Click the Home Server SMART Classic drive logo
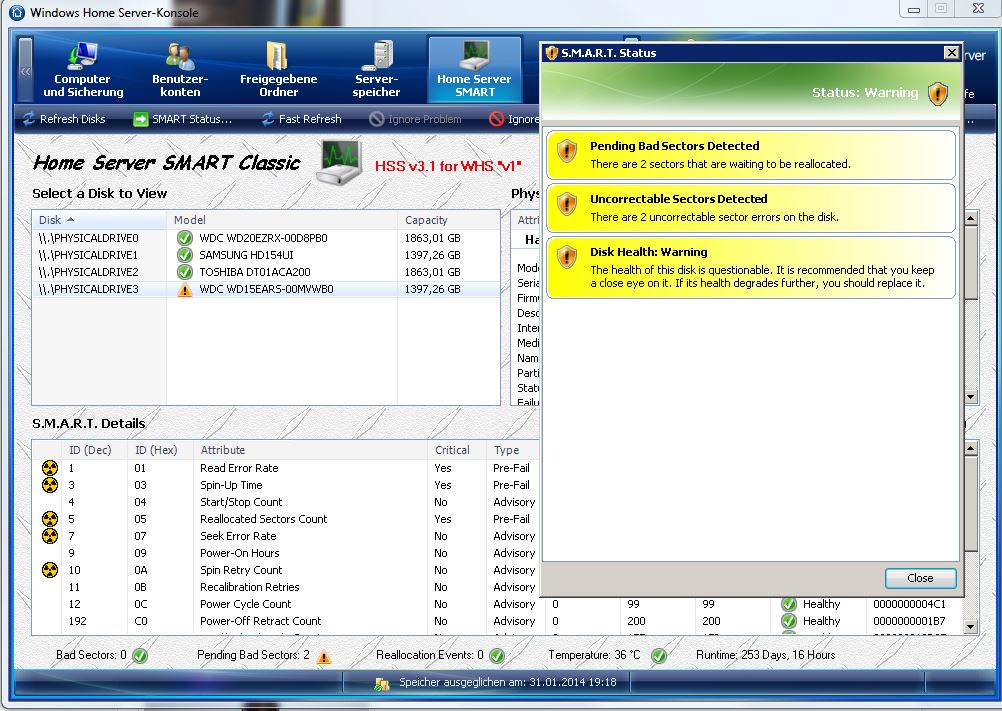This screenshot has width=1002, height=711. click(339, 162)
